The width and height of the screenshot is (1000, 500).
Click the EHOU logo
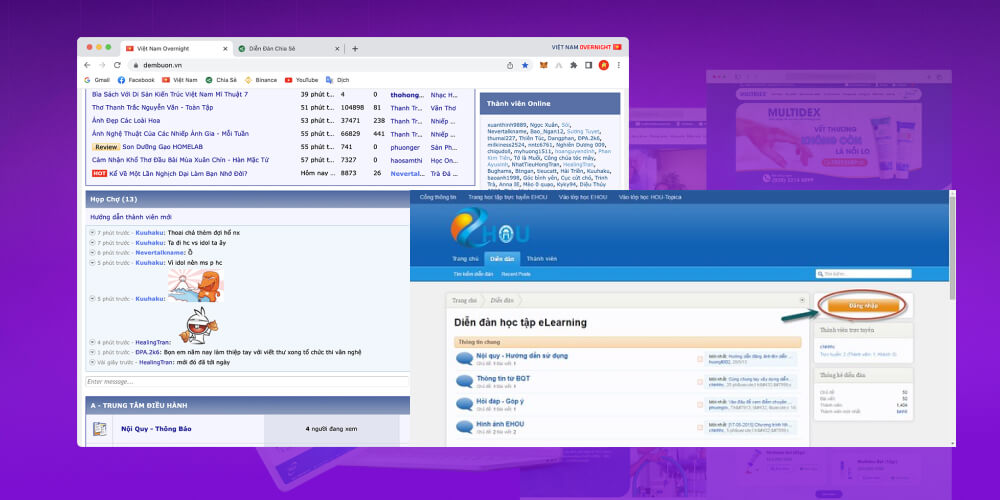489,228
